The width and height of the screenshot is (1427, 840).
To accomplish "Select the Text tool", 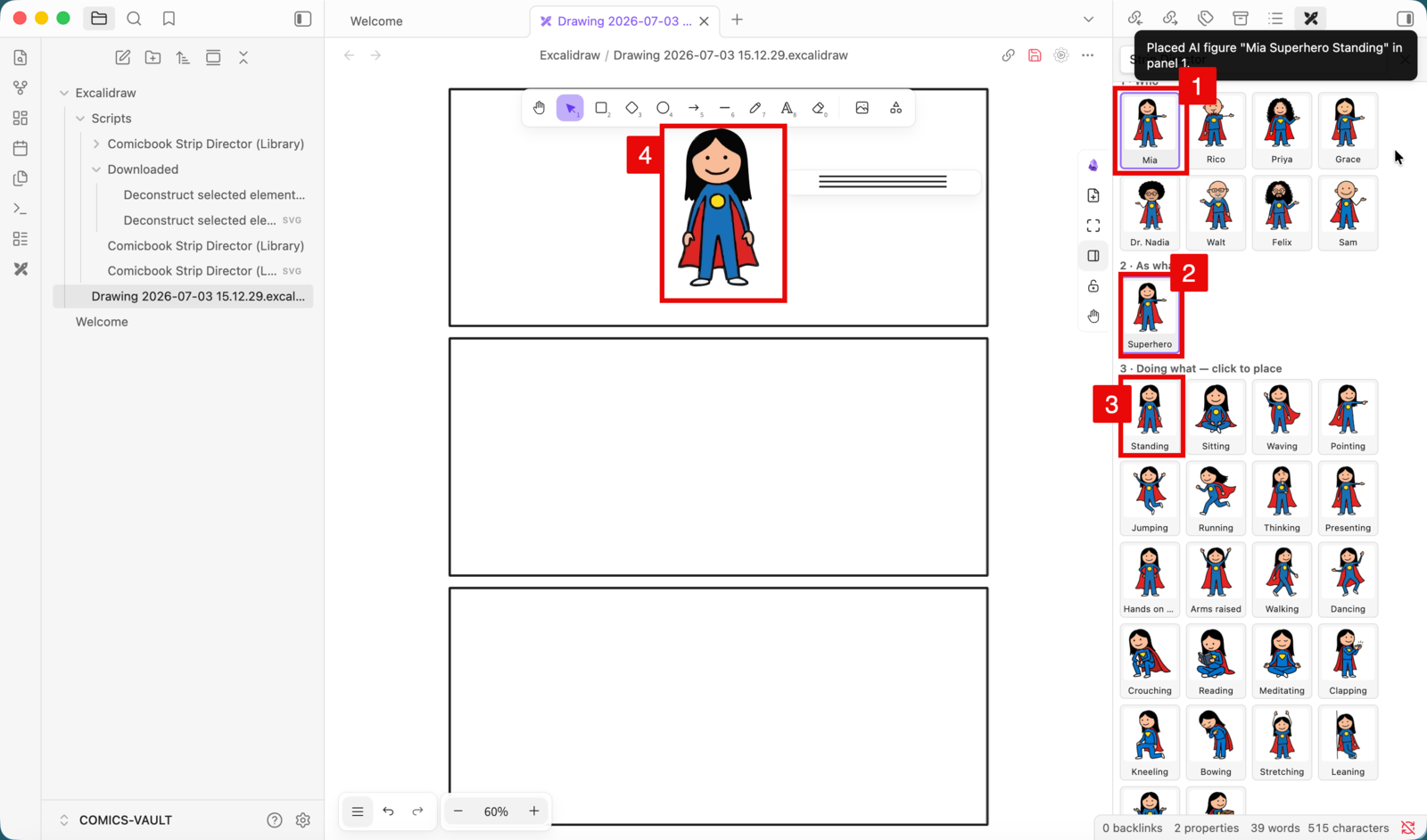I will (787, 108).
